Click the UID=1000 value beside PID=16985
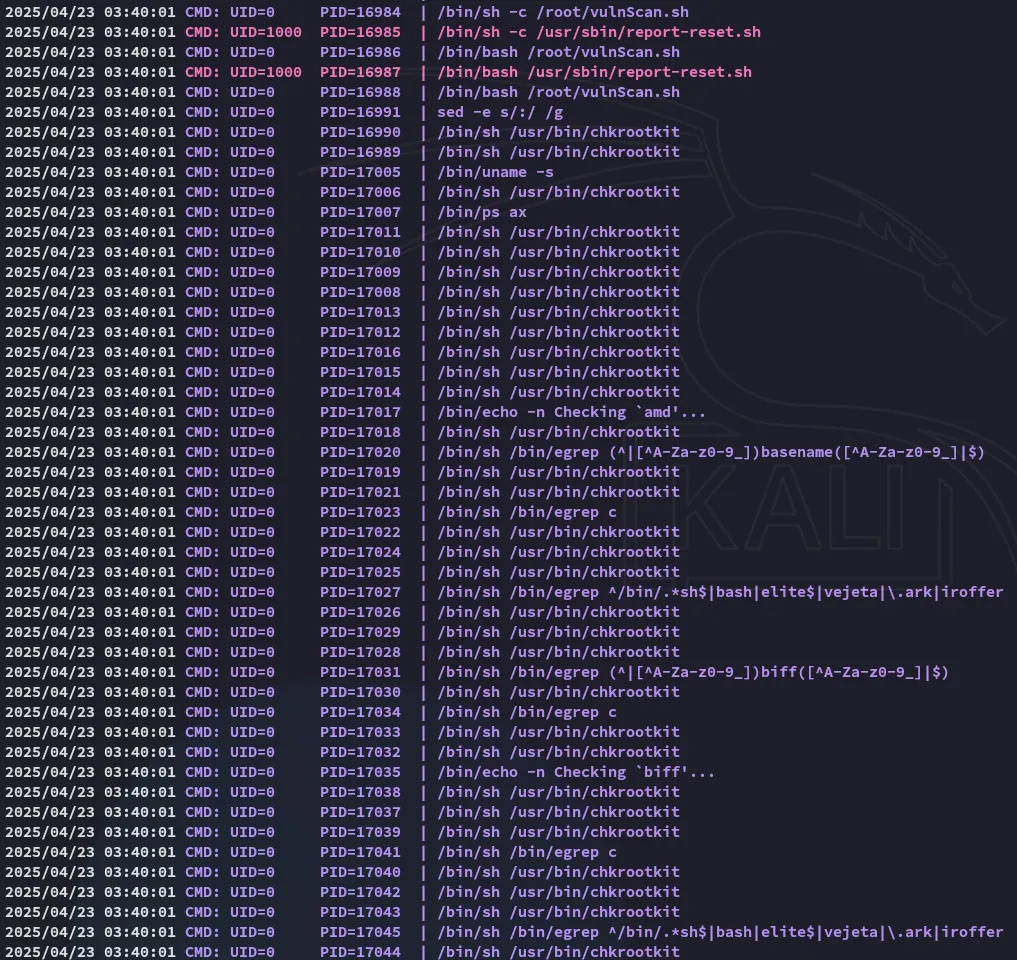This screenshot has width=1017, height=960. point(265,32)
